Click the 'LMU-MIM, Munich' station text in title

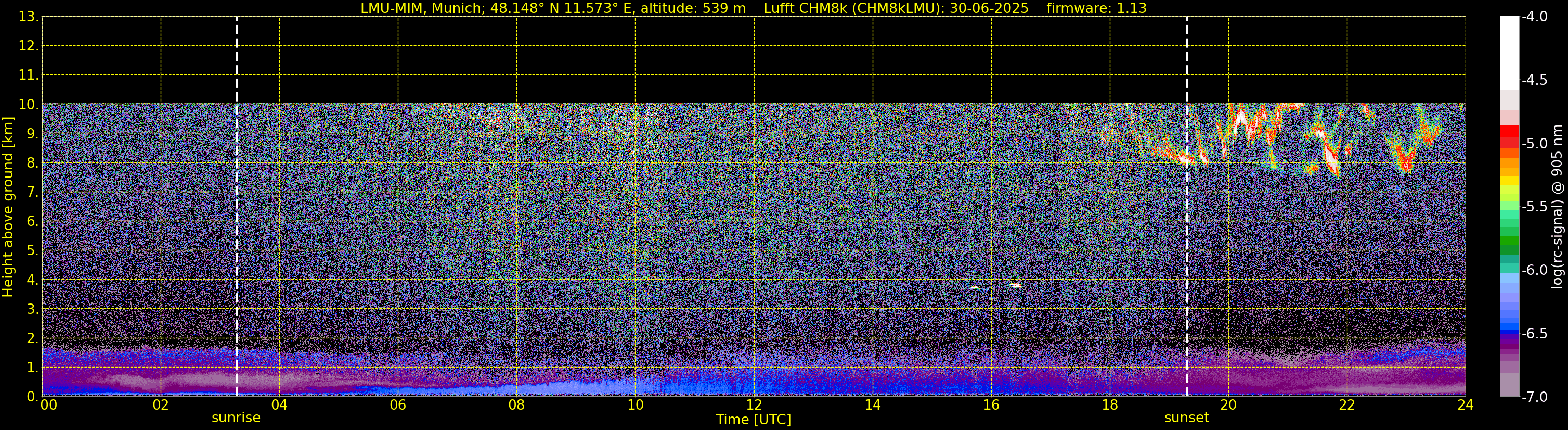[421, 8]
